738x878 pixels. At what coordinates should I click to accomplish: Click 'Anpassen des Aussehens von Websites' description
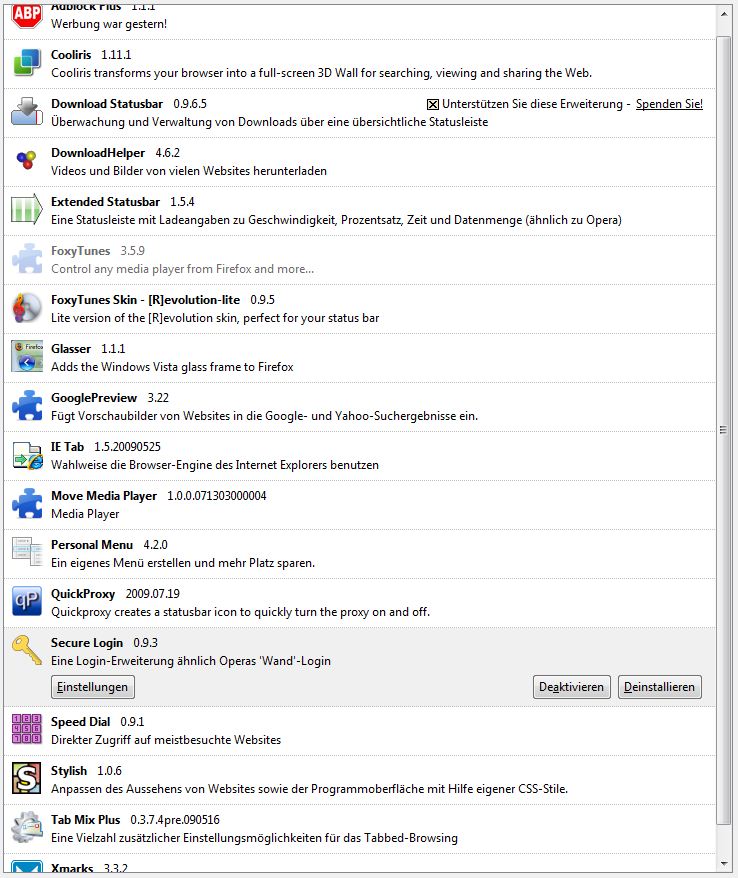point(310,789)
